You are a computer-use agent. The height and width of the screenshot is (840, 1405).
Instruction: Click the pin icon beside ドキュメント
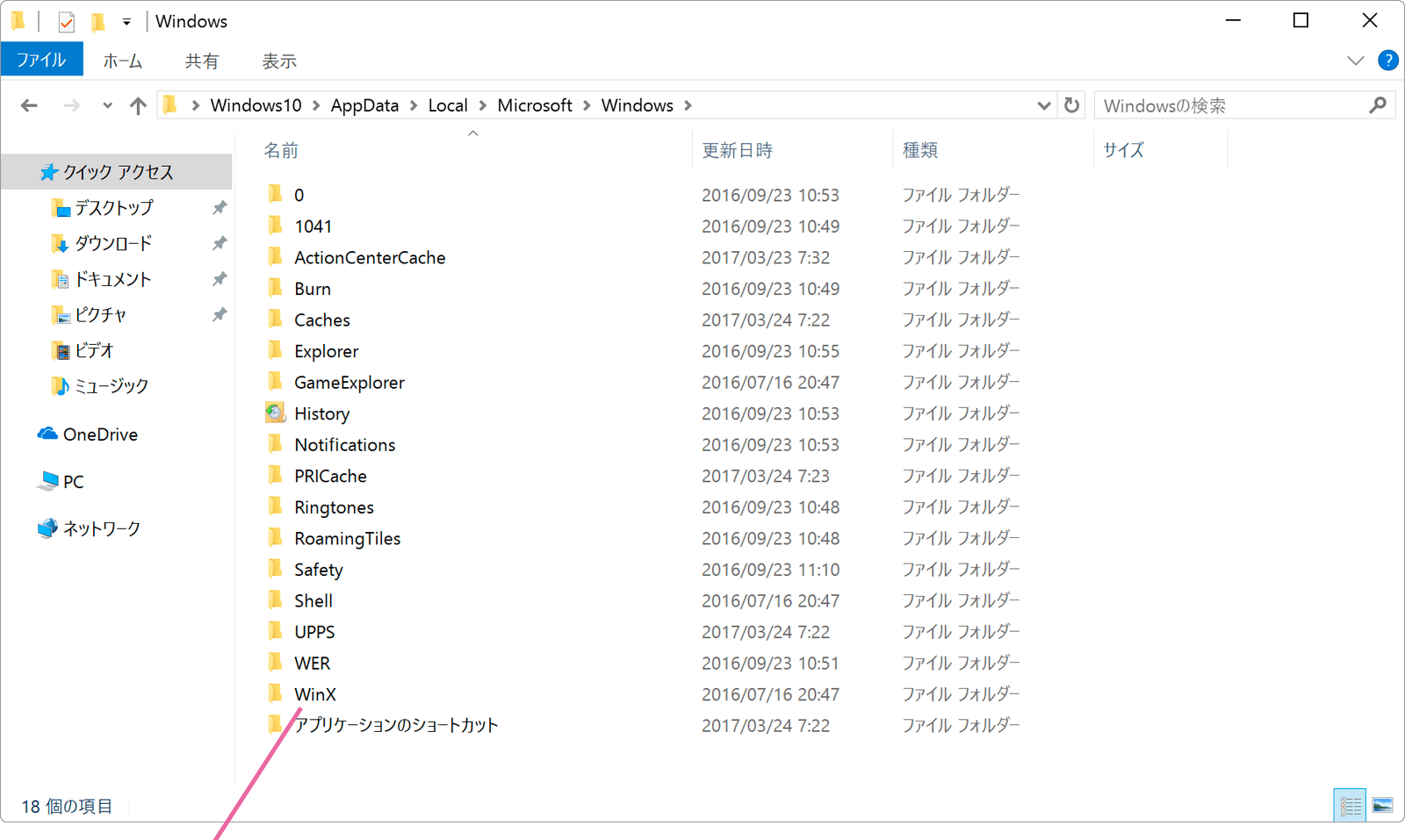tap(220, 279)
